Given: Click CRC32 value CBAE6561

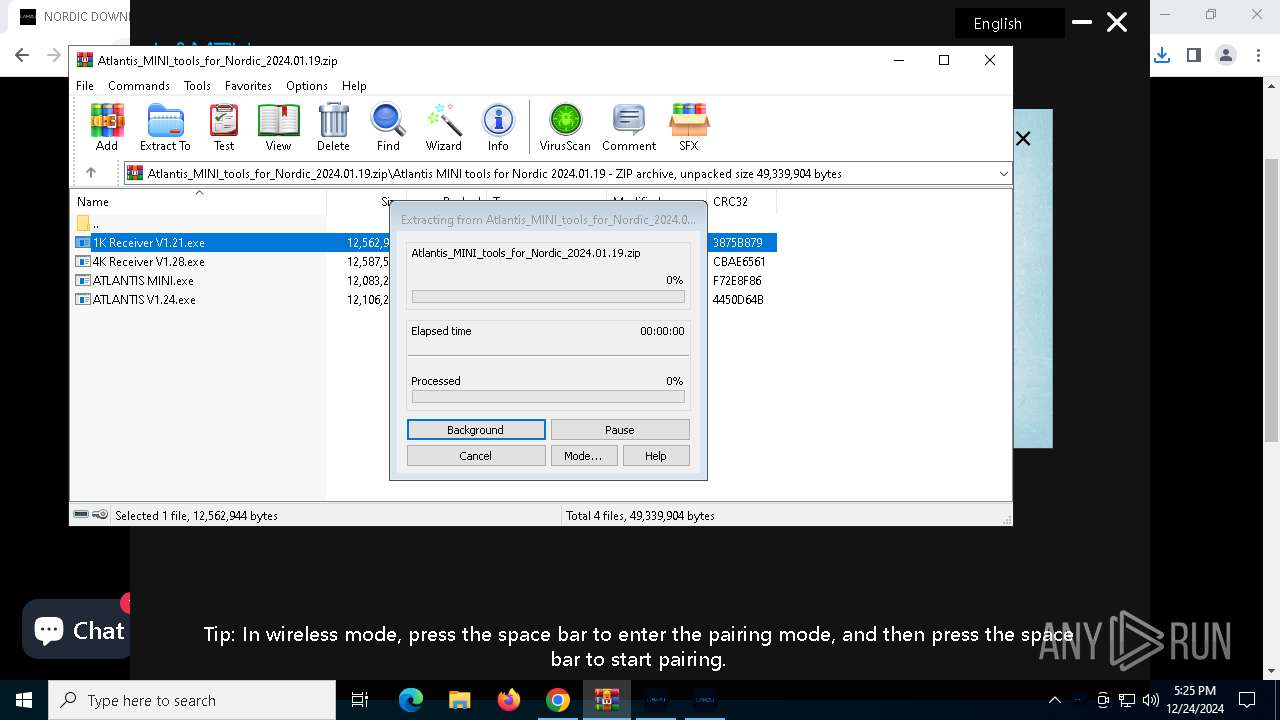Looking at the screenshot, I should 739,262.
